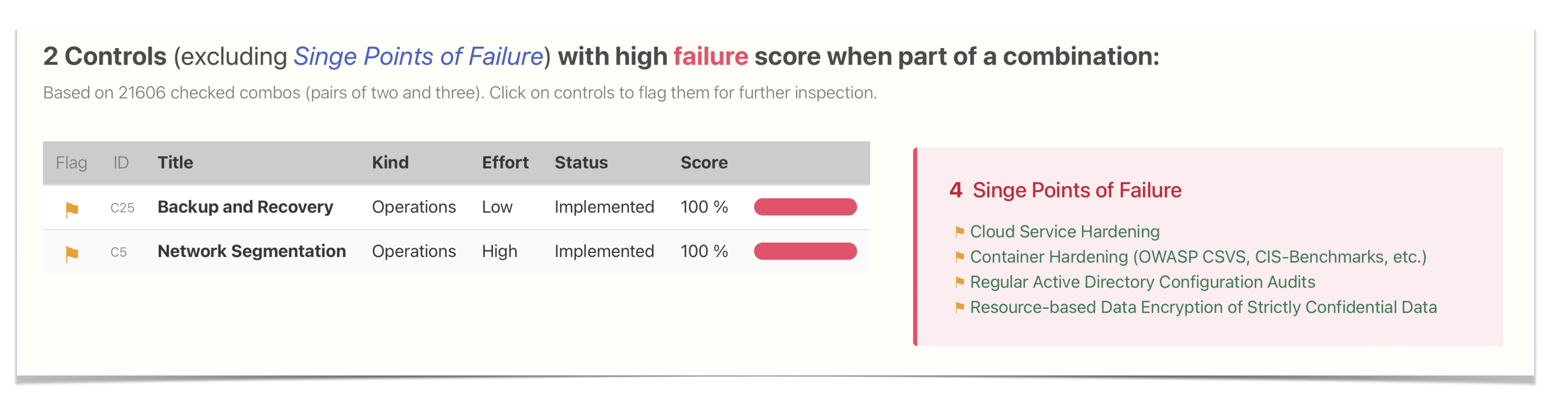This screenshot has height=412, width=1568.
Task: Click flag beside Container Hardening entry
Action: (959, 257)
